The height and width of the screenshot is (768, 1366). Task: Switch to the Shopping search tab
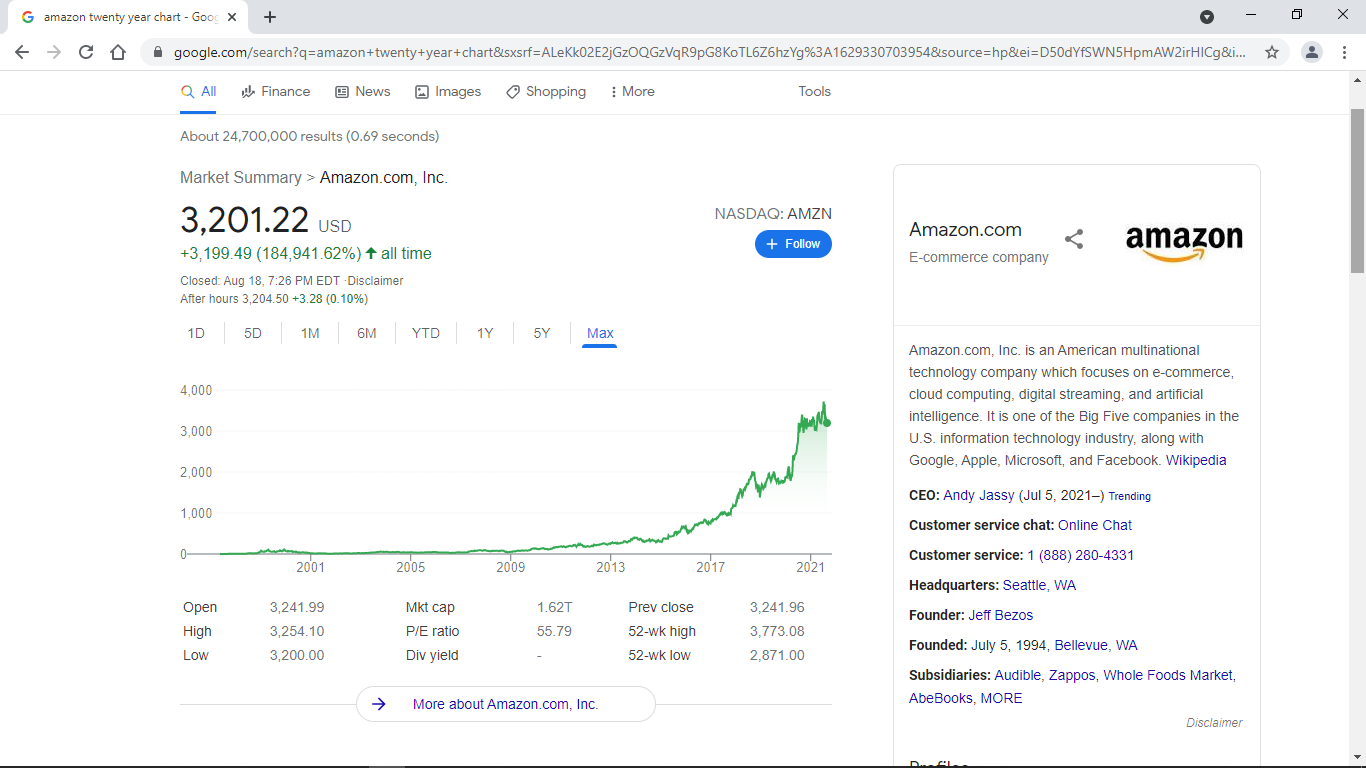[x=546, y=91]
